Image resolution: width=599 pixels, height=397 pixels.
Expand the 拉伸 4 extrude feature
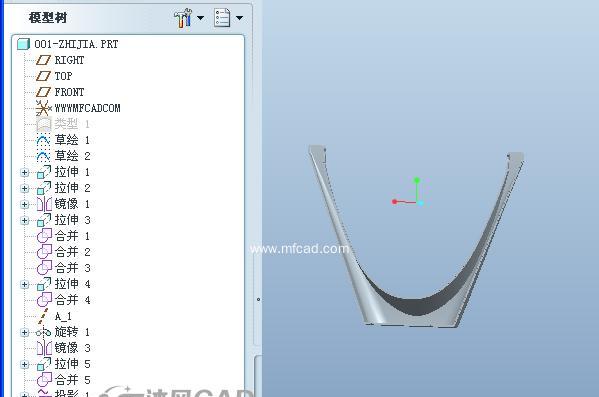point(24,285)
